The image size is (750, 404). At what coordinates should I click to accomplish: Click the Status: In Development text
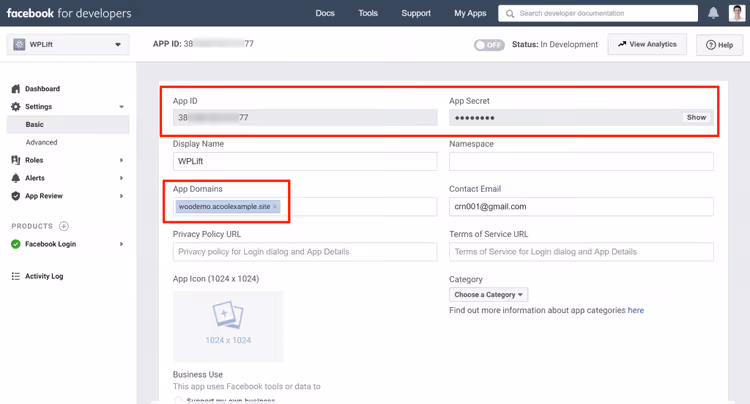pyautogui.click(x=555, y=44)
